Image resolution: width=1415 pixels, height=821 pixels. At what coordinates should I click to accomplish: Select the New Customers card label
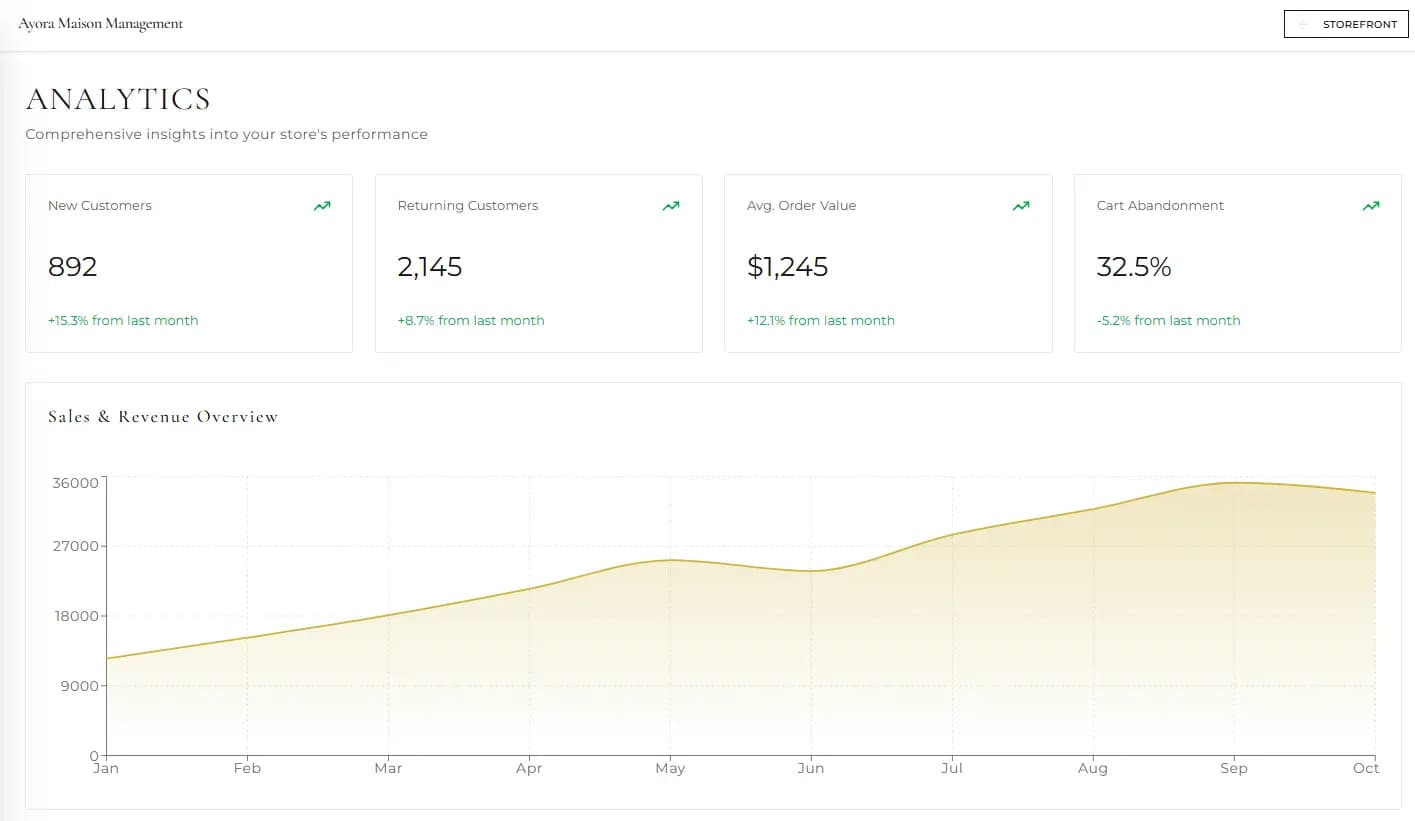click(x=100, y=205)
